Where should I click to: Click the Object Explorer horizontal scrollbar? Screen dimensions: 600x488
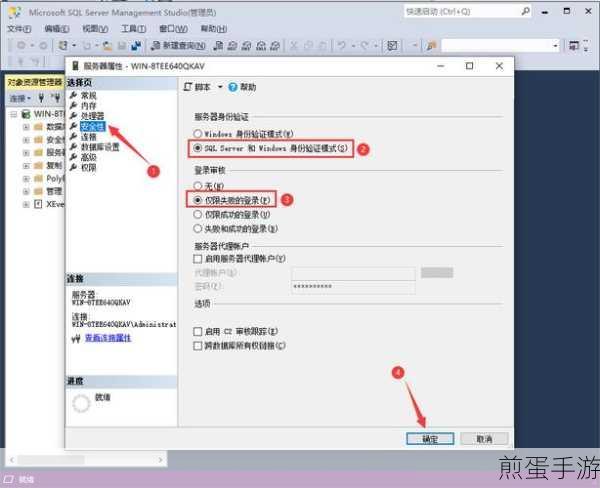pyautogui.click(x=86, y=460)
